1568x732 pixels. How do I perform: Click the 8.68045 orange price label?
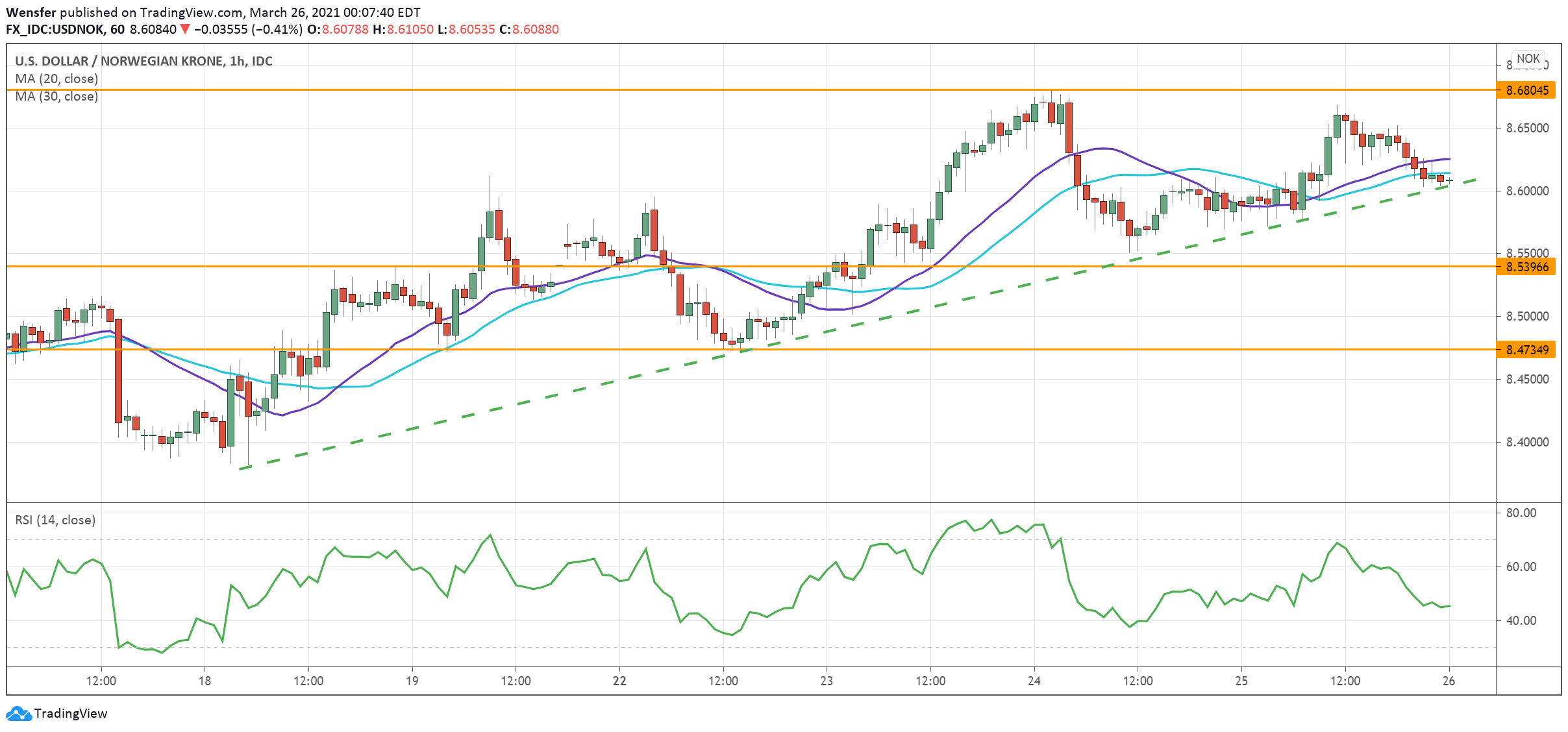[1526, 90]
